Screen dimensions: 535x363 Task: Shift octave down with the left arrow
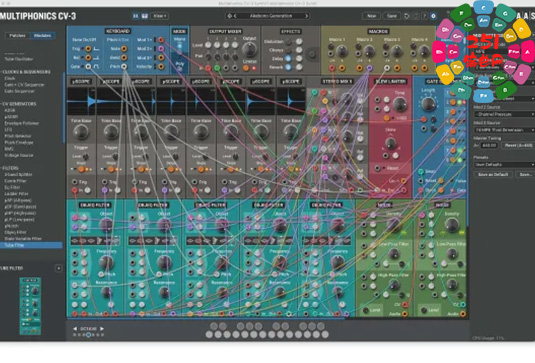coord(75,329)
